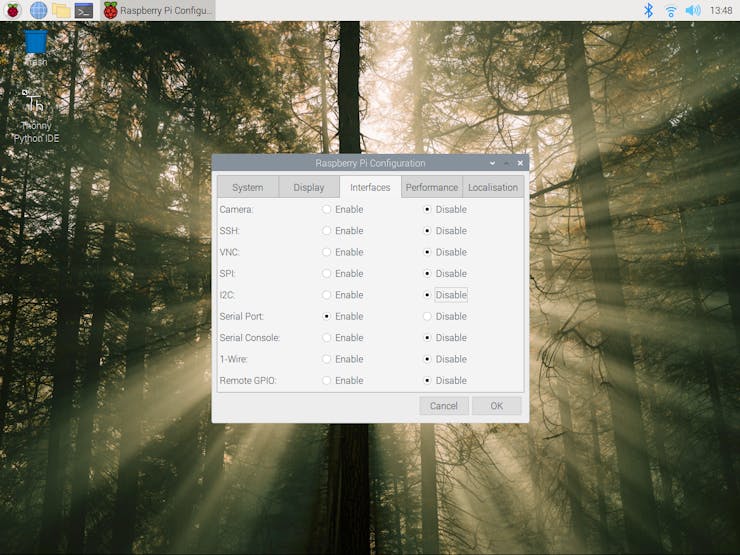This screenshot has height=555, width=740.
Task: Open the Performance tab
Action: (432, 187)
